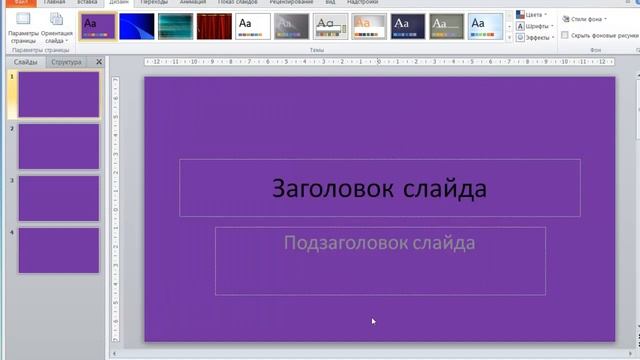Open the Эффекты theme effects dropdown
This screenshot has width=640, height=360.
[535, 38]
